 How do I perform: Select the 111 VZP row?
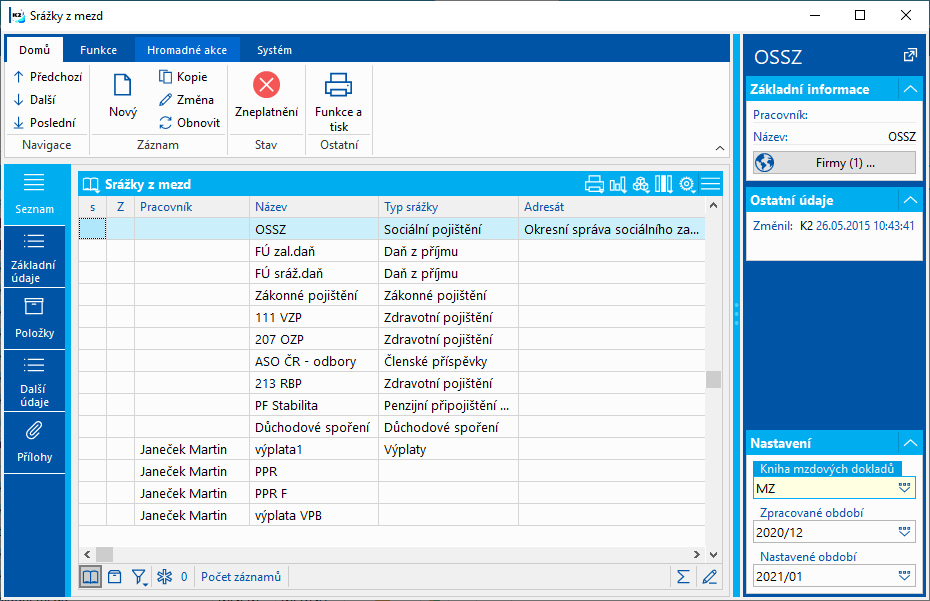tap(391, 317)
